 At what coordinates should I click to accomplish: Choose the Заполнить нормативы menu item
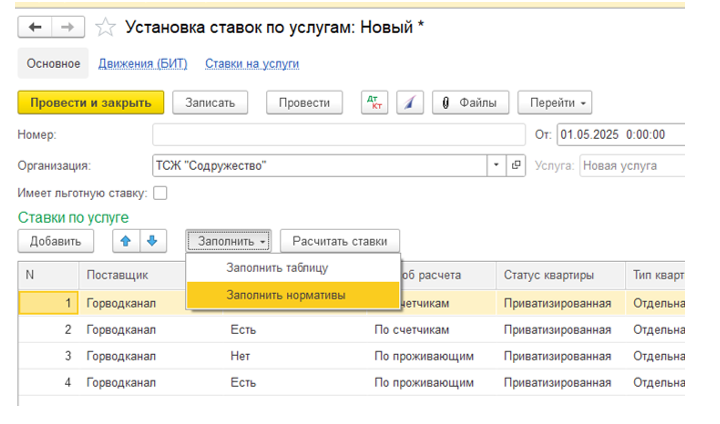coord(293,295)
